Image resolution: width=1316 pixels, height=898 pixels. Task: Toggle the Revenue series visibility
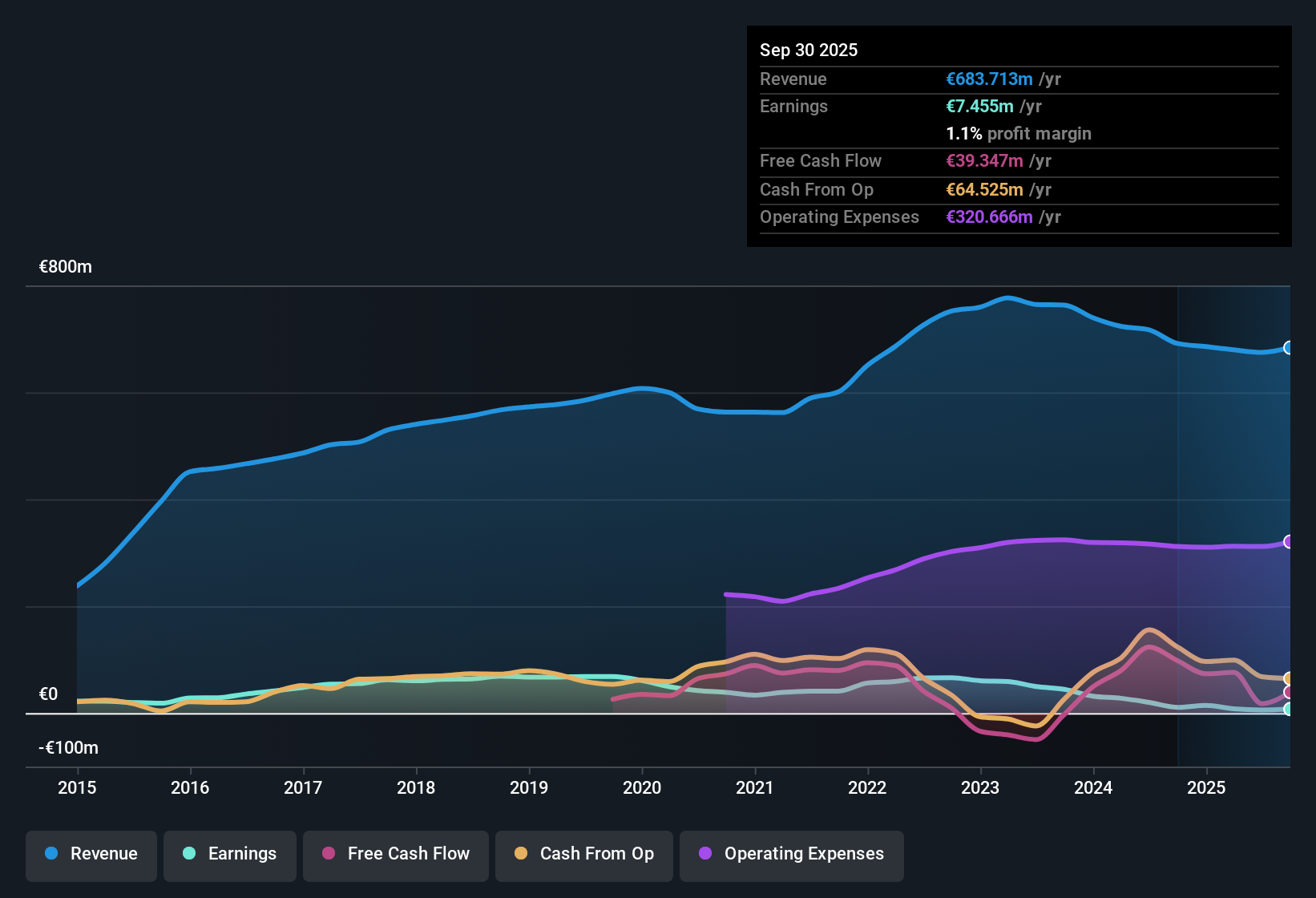91,854
